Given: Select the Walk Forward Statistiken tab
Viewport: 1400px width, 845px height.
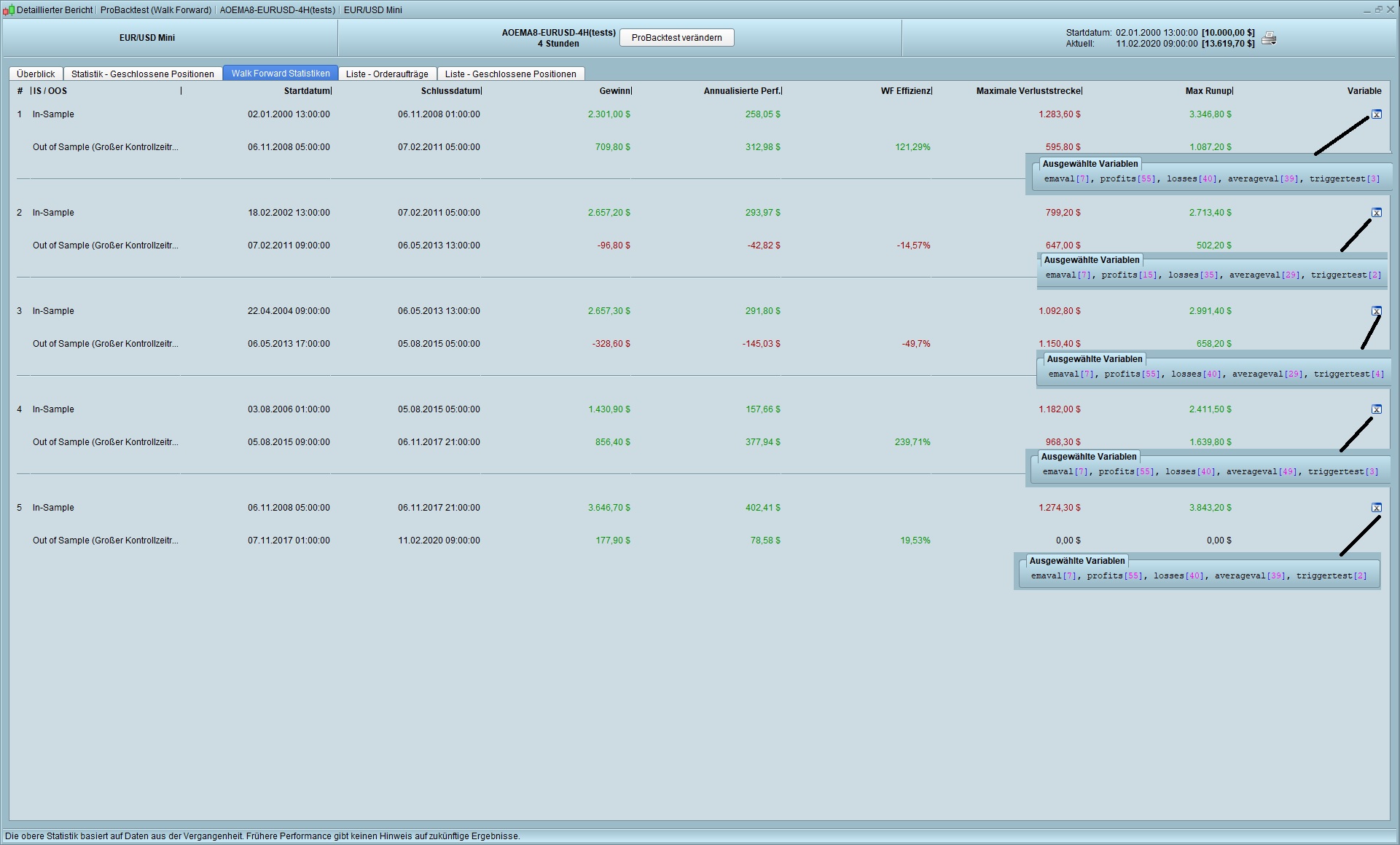Looking at the screenshot, I should (x=281, y=74).
